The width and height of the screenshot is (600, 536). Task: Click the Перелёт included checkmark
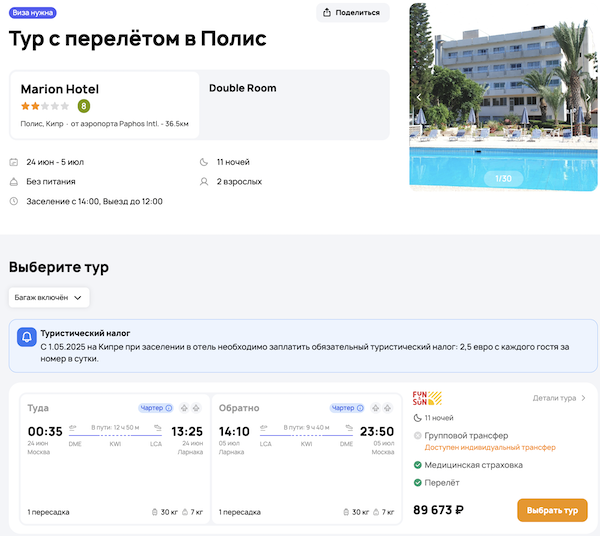pos(417,483)
